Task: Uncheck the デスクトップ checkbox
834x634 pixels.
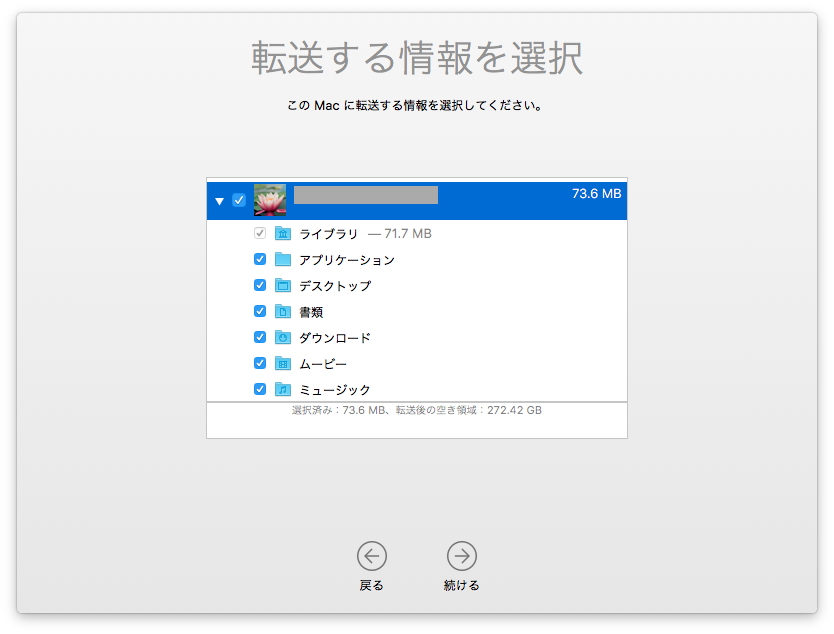Action: 260,285
